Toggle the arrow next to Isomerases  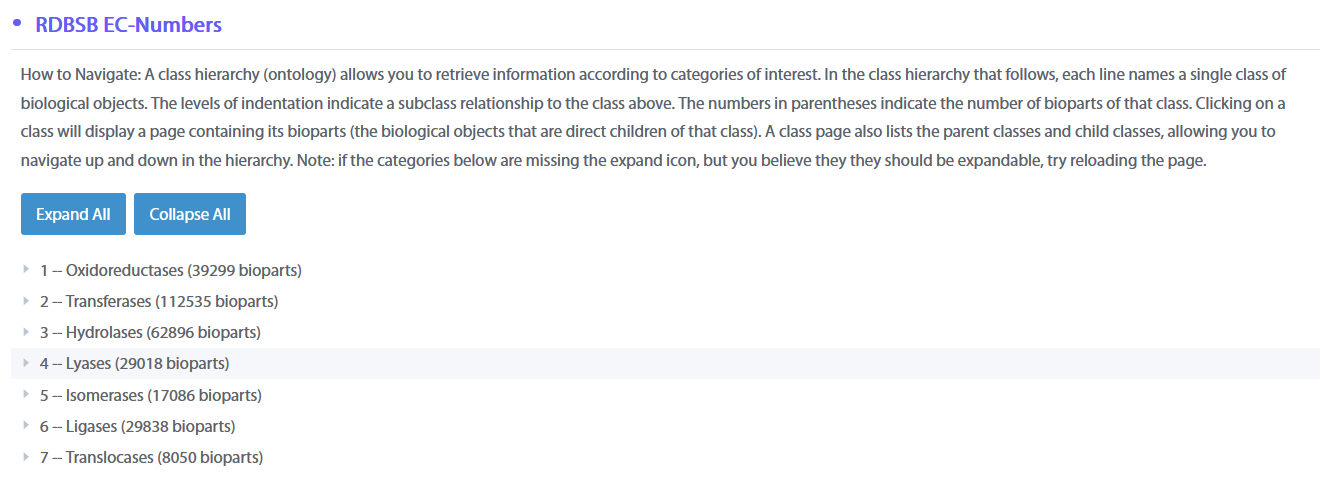[x=25, y=395]
